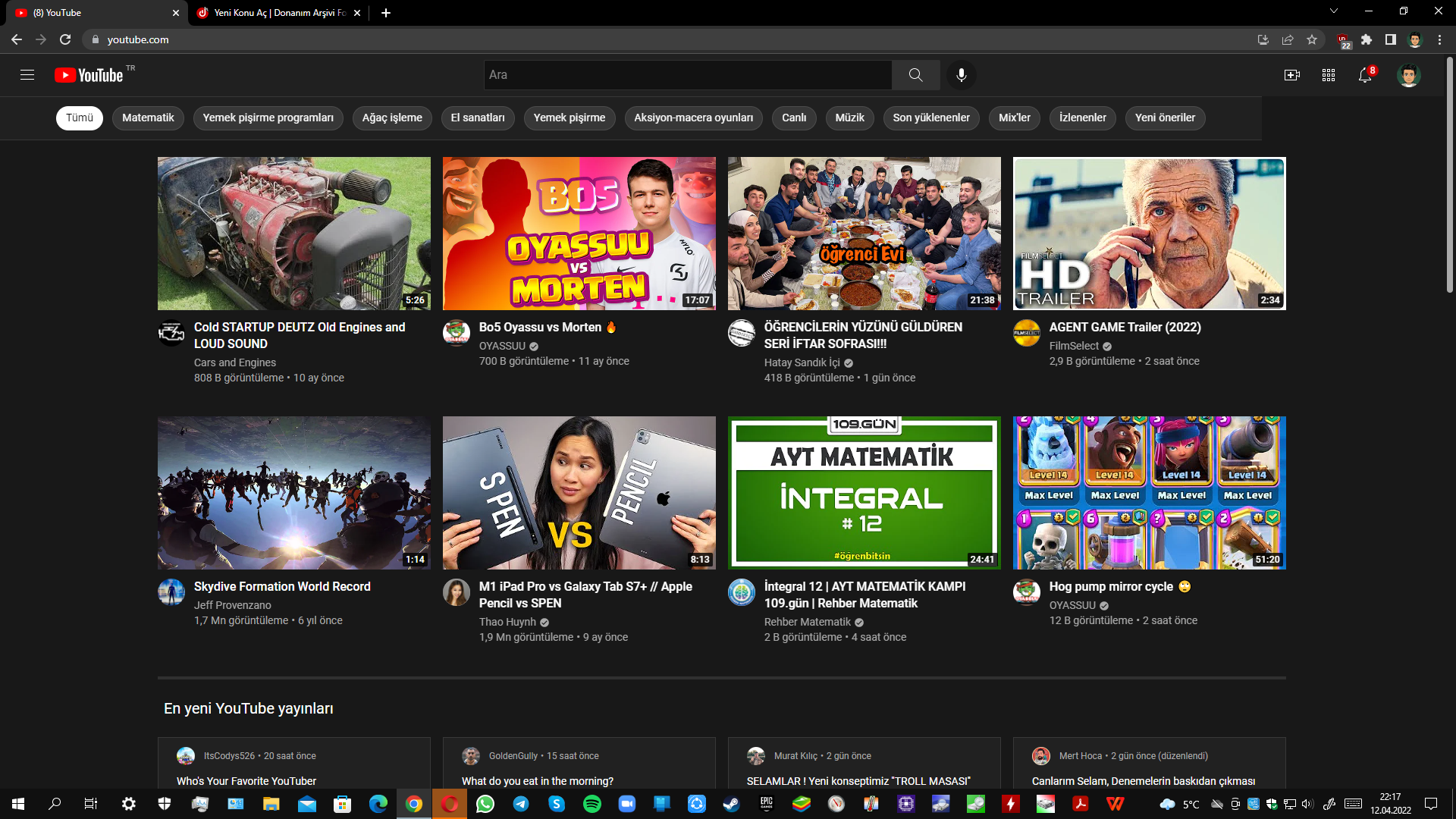Open Steam from the taskbar

click(x=731, y=804)
